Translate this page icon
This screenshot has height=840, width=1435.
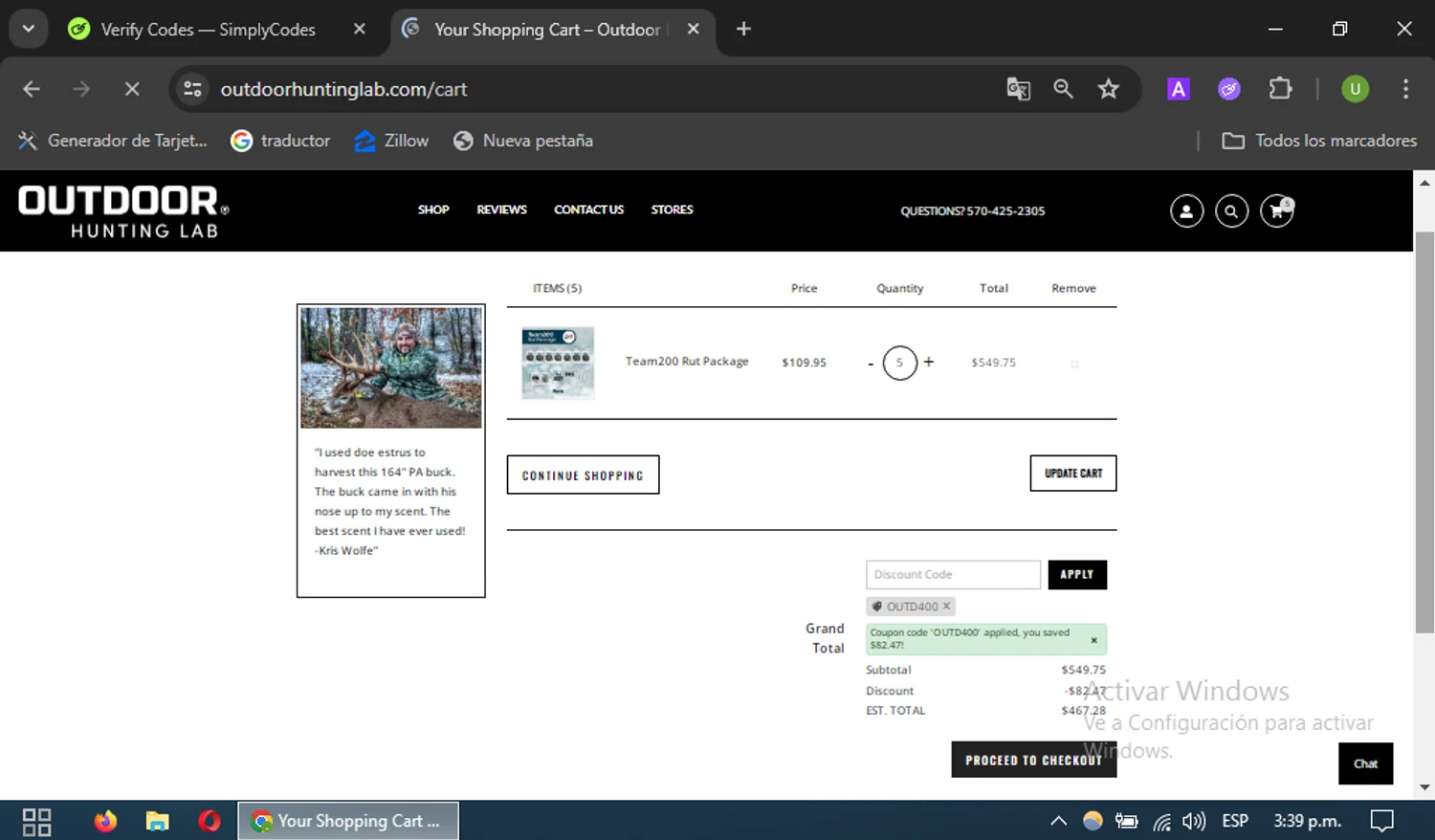coord(1018,89)
